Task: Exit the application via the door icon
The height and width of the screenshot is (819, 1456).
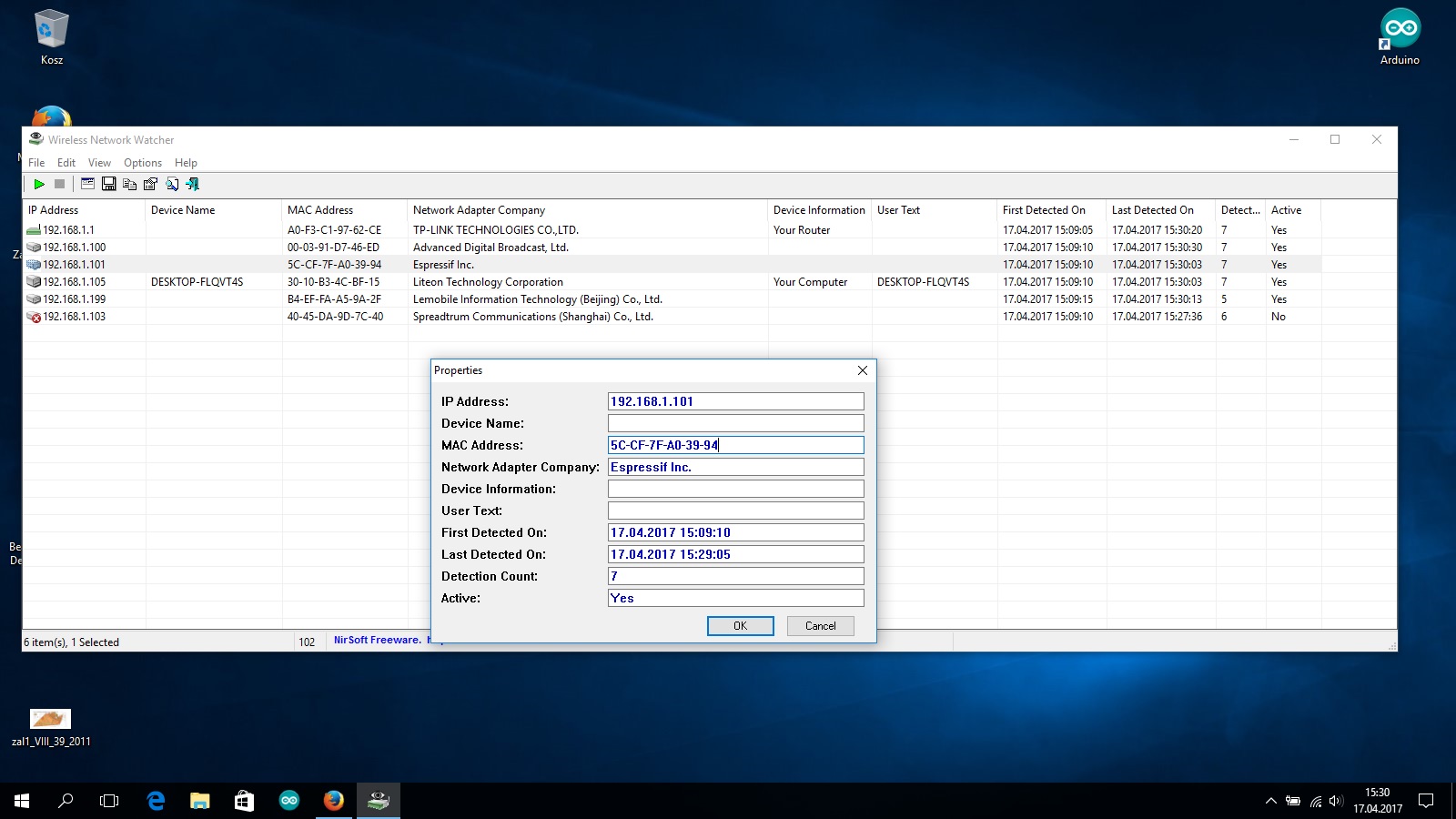Action: tap(193, 184)
